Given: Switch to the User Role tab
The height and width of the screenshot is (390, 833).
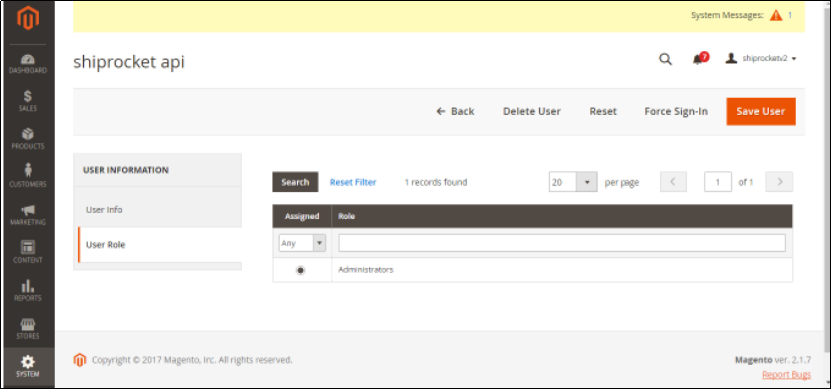Looking at the screenshot, I should point(158,245).
